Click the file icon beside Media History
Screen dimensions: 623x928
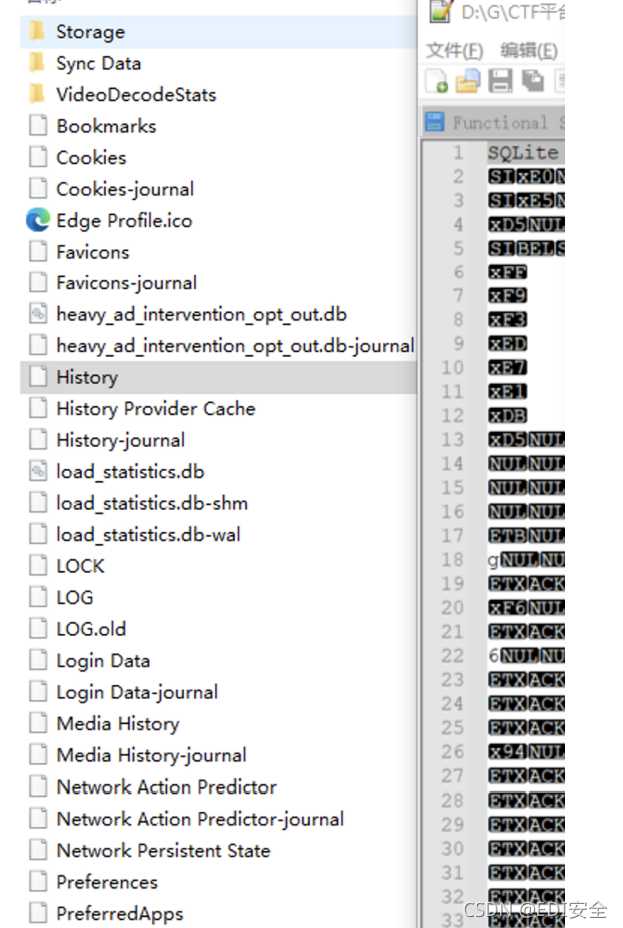(x=38, y=723)
